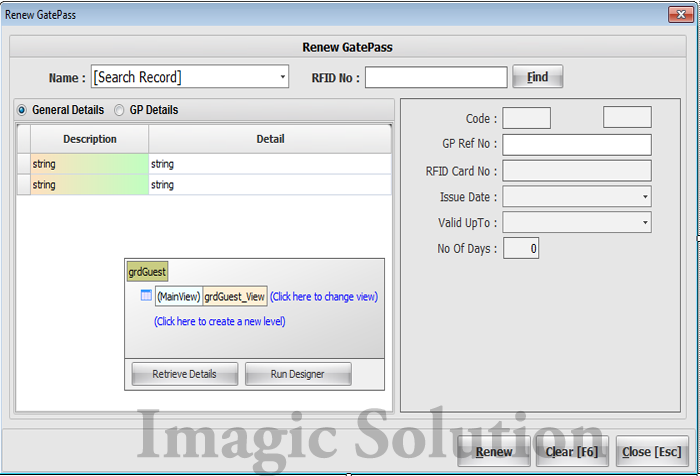This screenshot has width=700, height=476.
Task: Click the GP Ref No input field
Action: [577, 145]
